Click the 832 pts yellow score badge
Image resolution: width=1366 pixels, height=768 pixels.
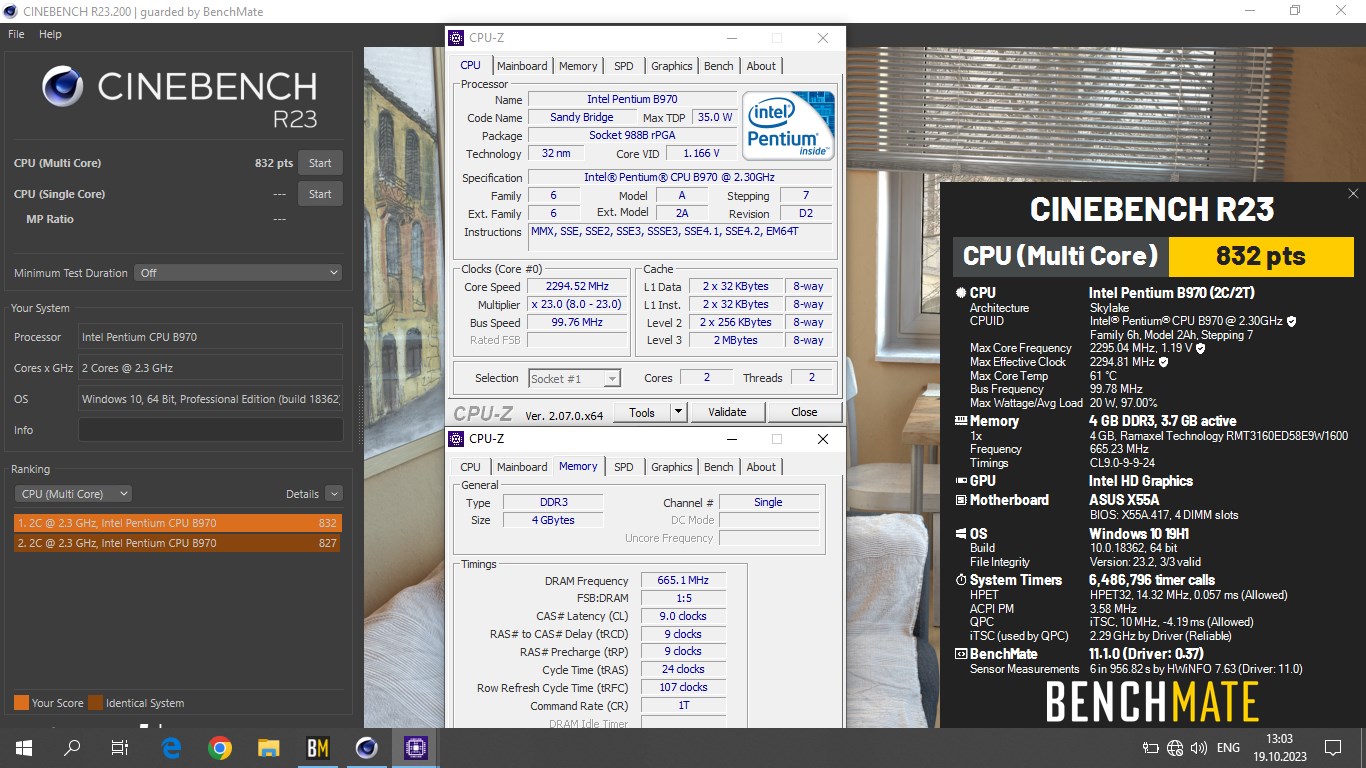[x=1260, y=256]
